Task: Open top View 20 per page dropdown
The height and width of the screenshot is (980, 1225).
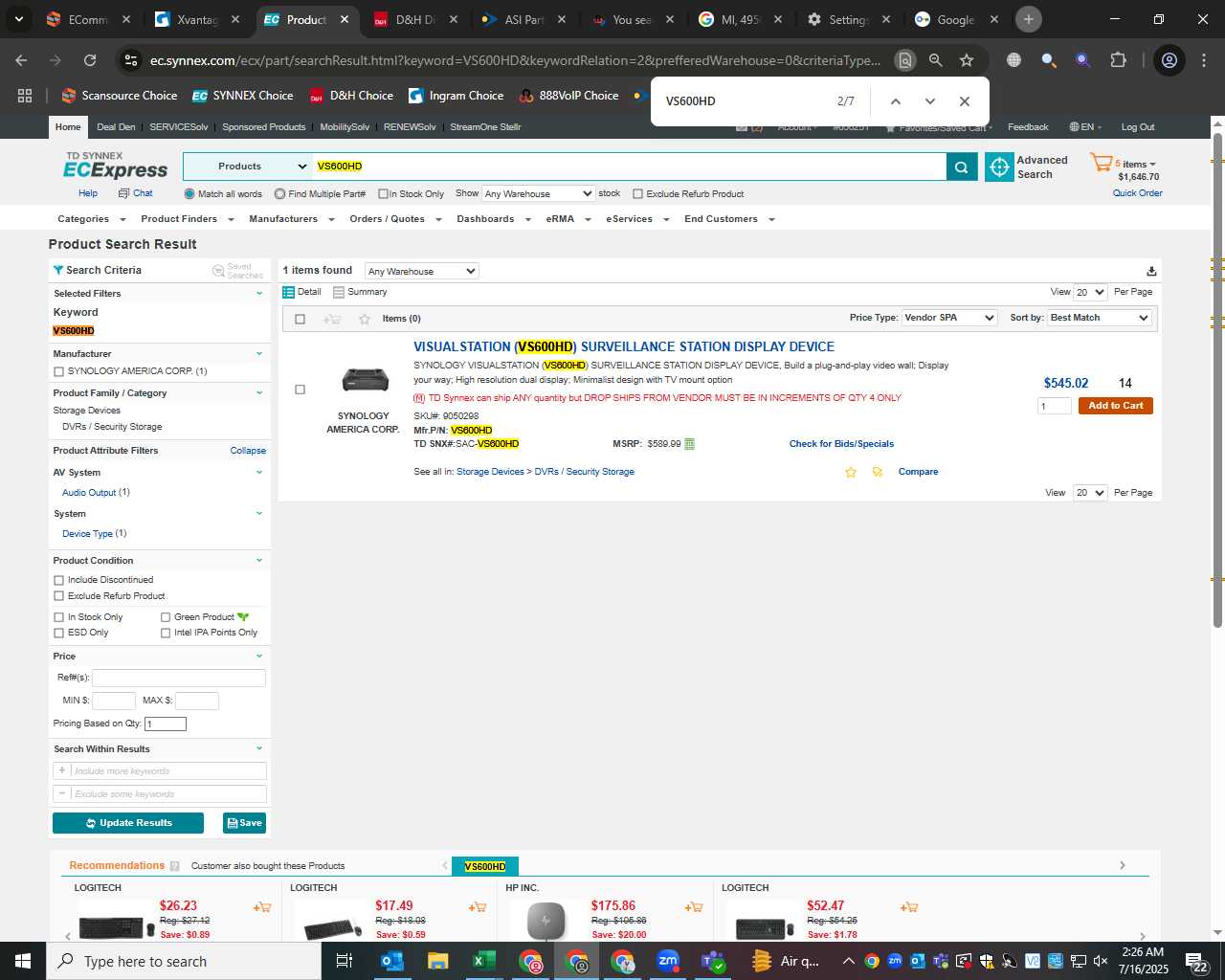Action: (1090, 292)
